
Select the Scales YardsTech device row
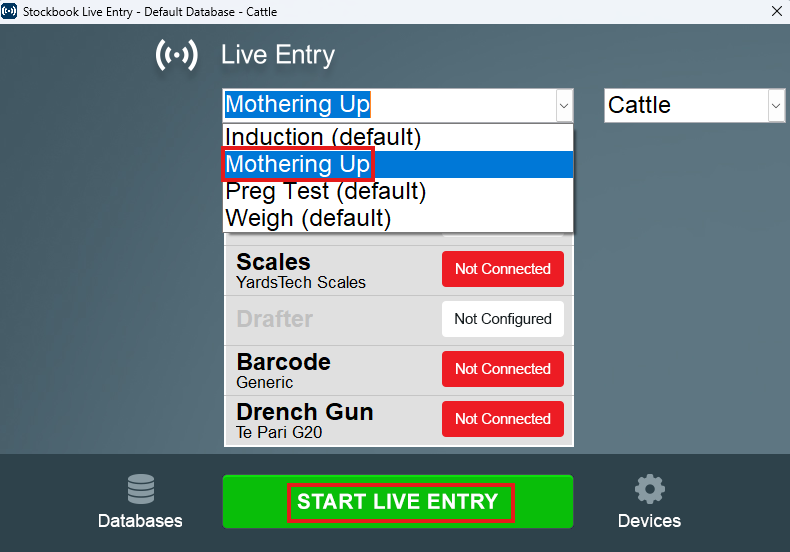[330, 271]
